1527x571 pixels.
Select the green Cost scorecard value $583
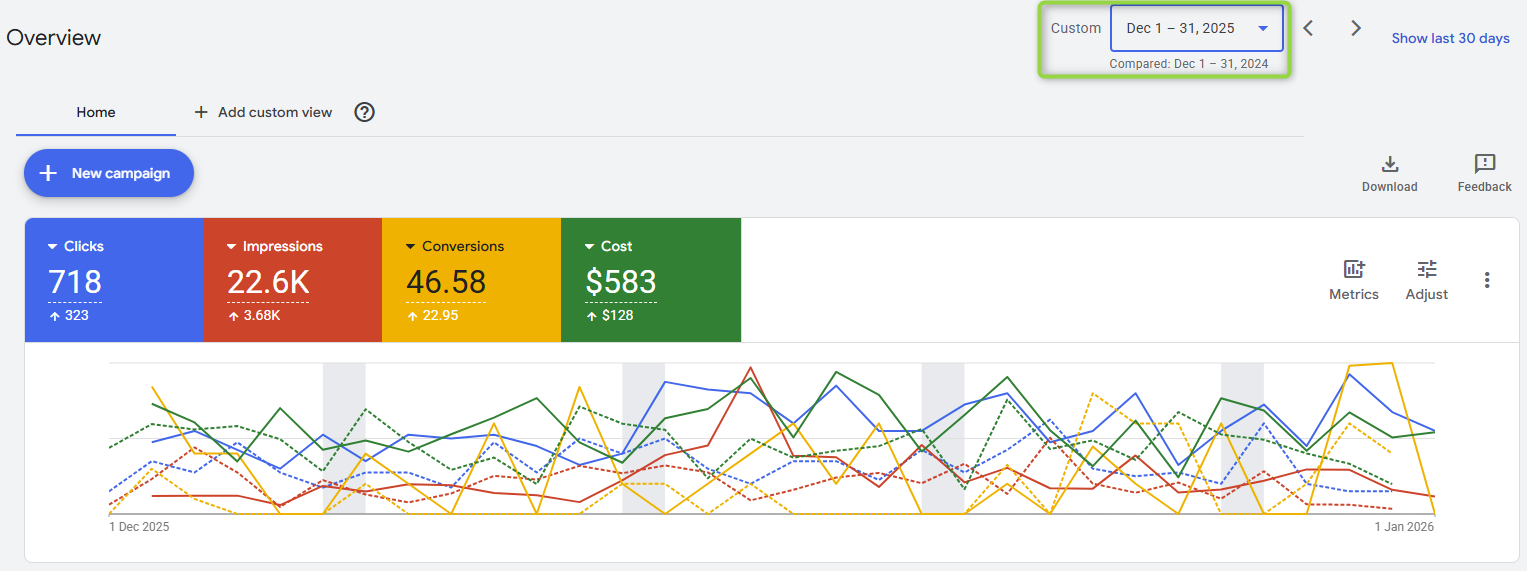(x=621, y=283)
